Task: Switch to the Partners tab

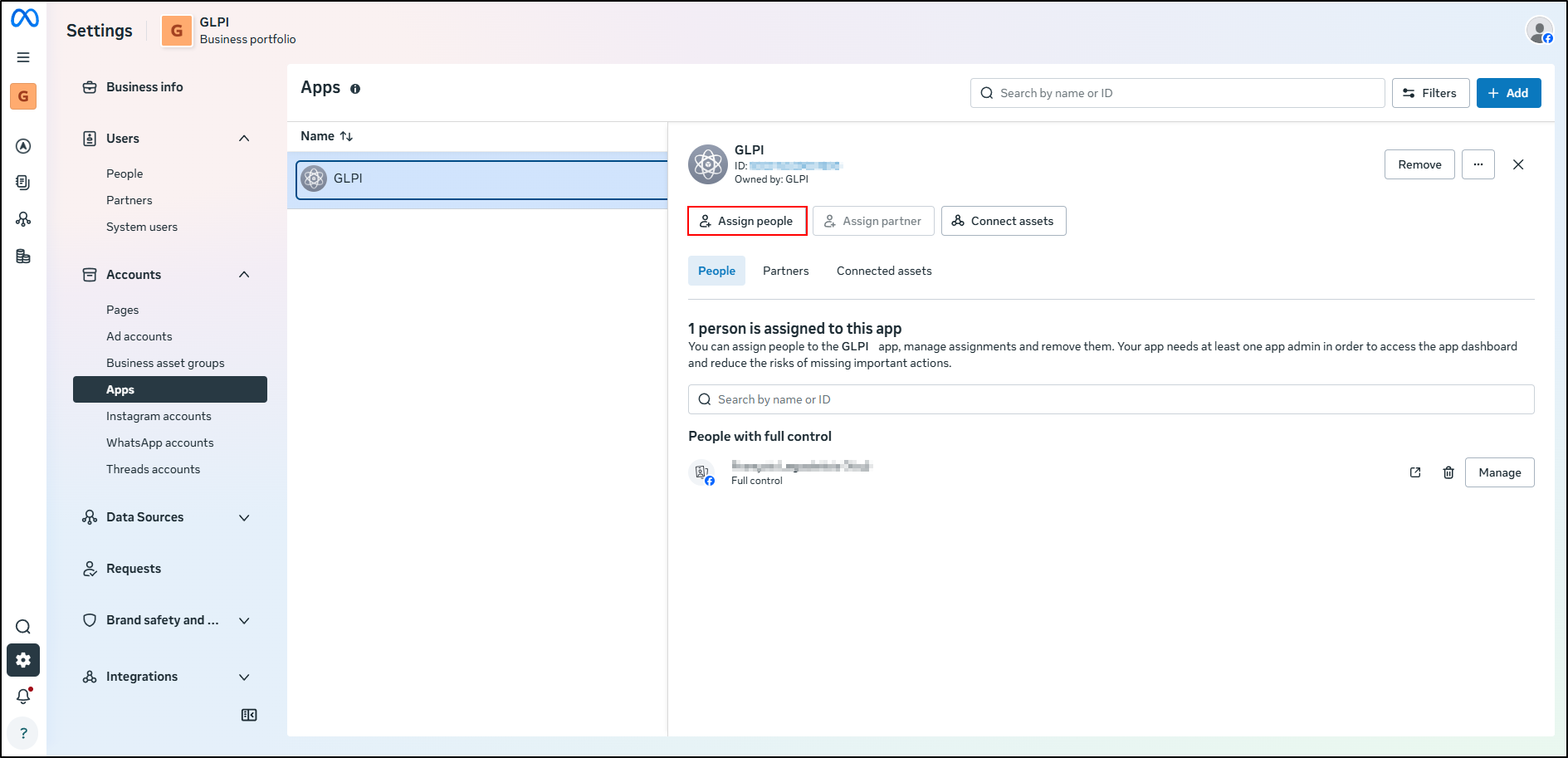Action: point(785,271)
